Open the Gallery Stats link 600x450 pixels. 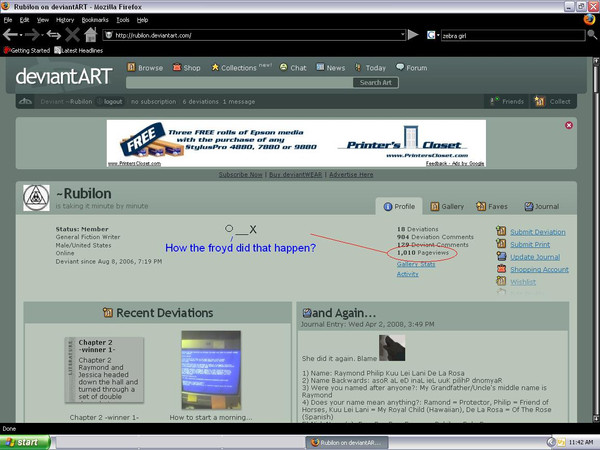(416, 264)
